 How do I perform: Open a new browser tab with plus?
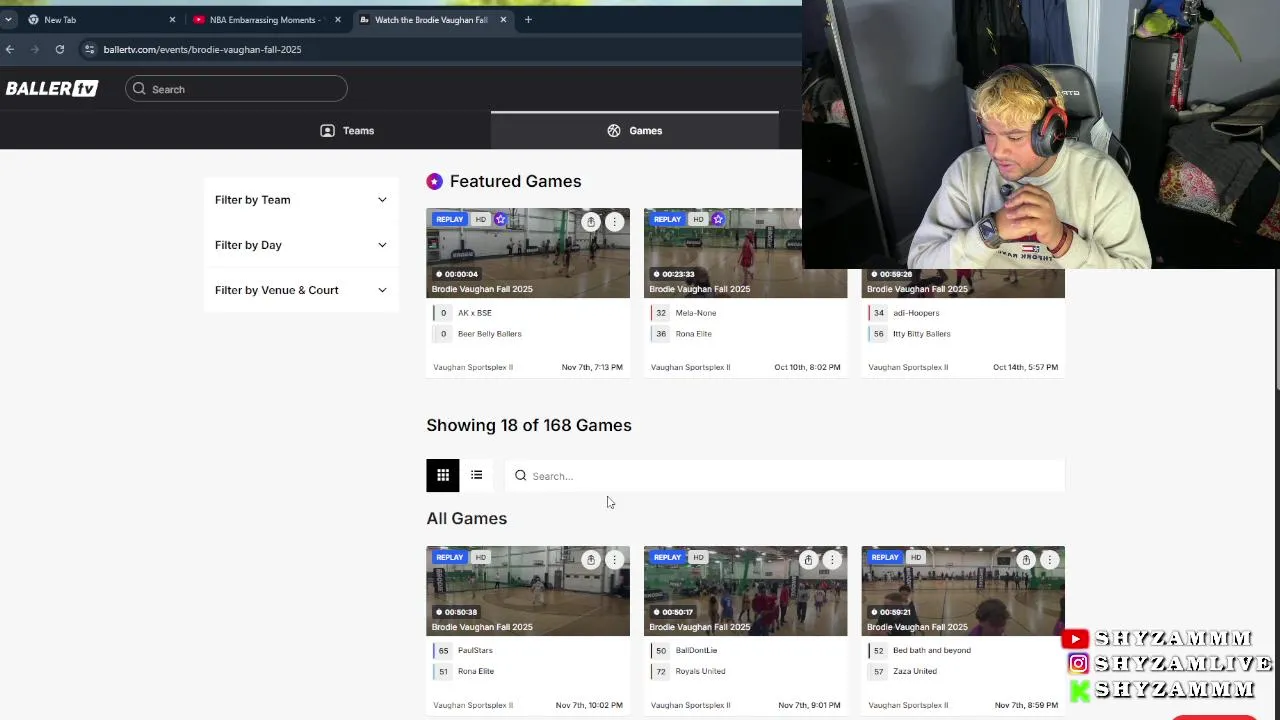pos(528,19)
